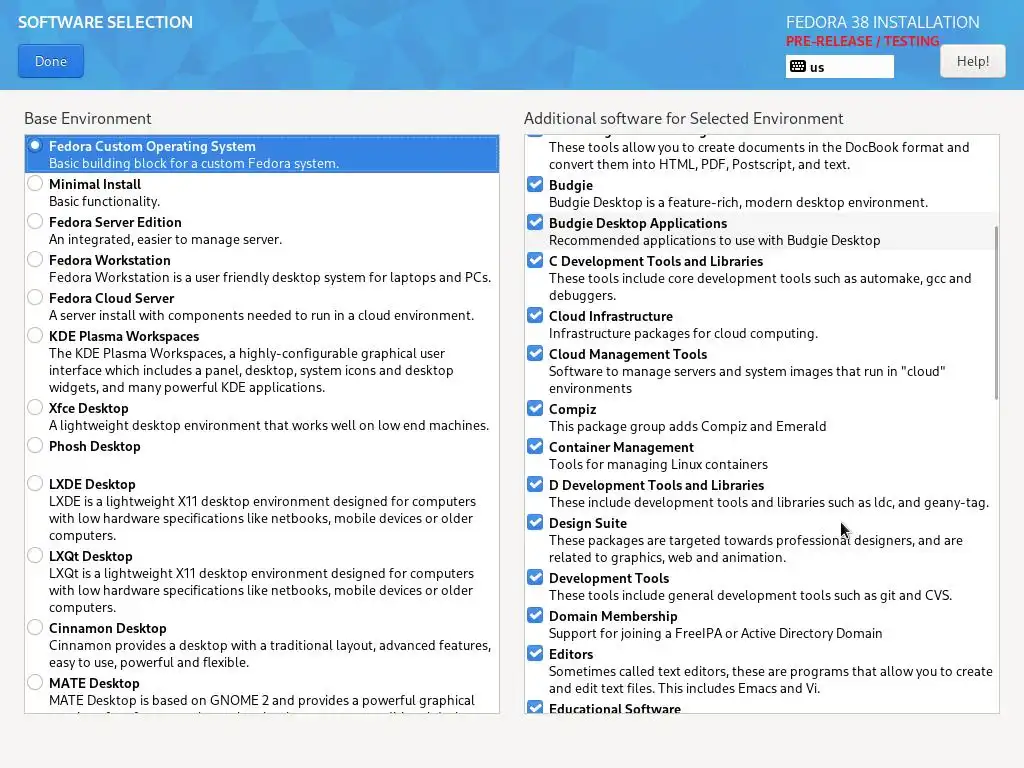This screenshot has width=1024, height=768.
Task: Click 'Tools for managing Linux containers' text
Action: click(x=658, y=464)
